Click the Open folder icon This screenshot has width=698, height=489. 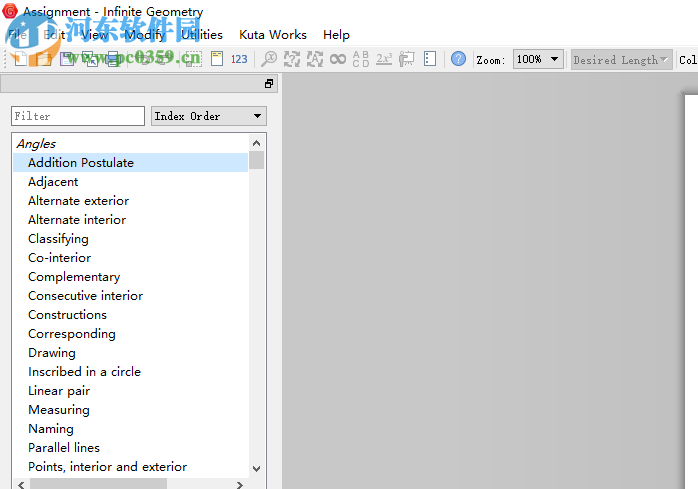44,59
